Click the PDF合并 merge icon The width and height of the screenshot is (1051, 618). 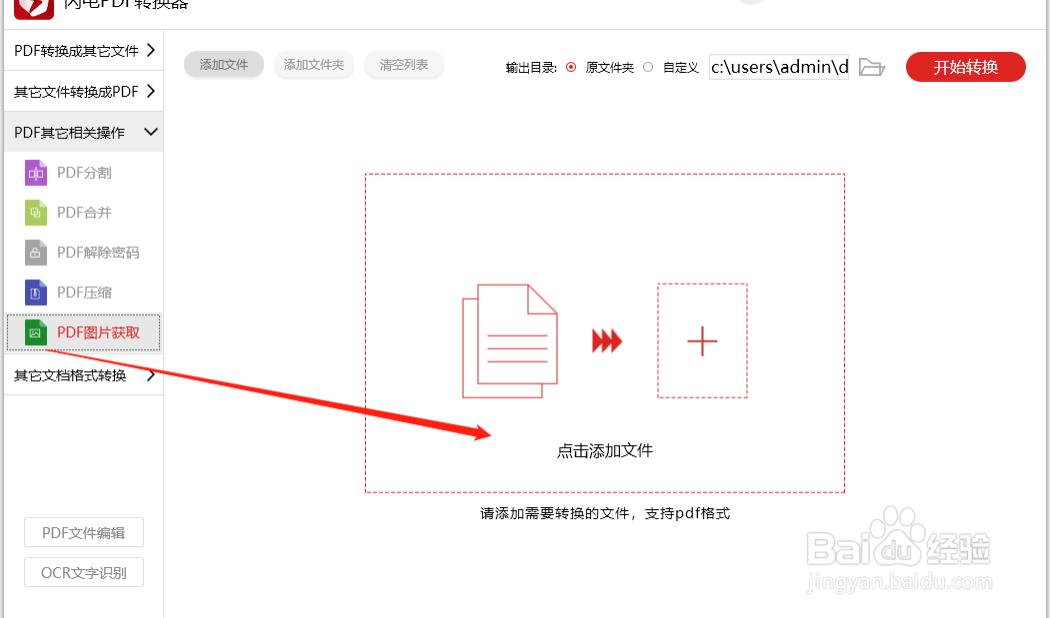coord(36,212)
